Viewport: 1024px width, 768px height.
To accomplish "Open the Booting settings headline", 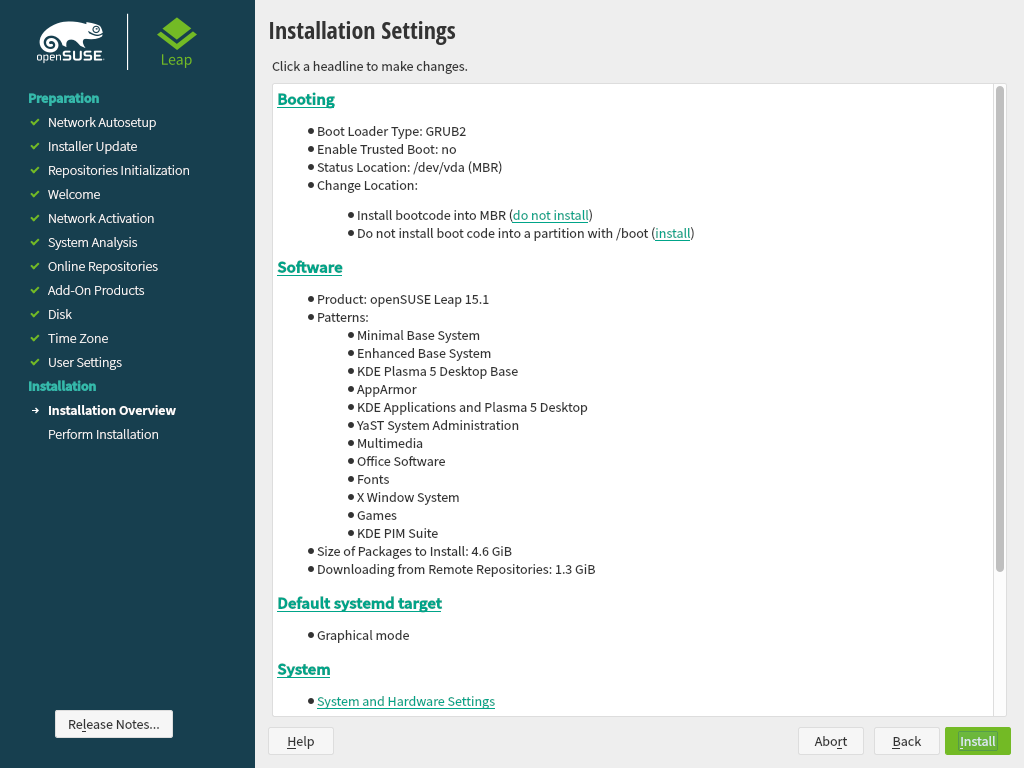I will click(306, 99).
